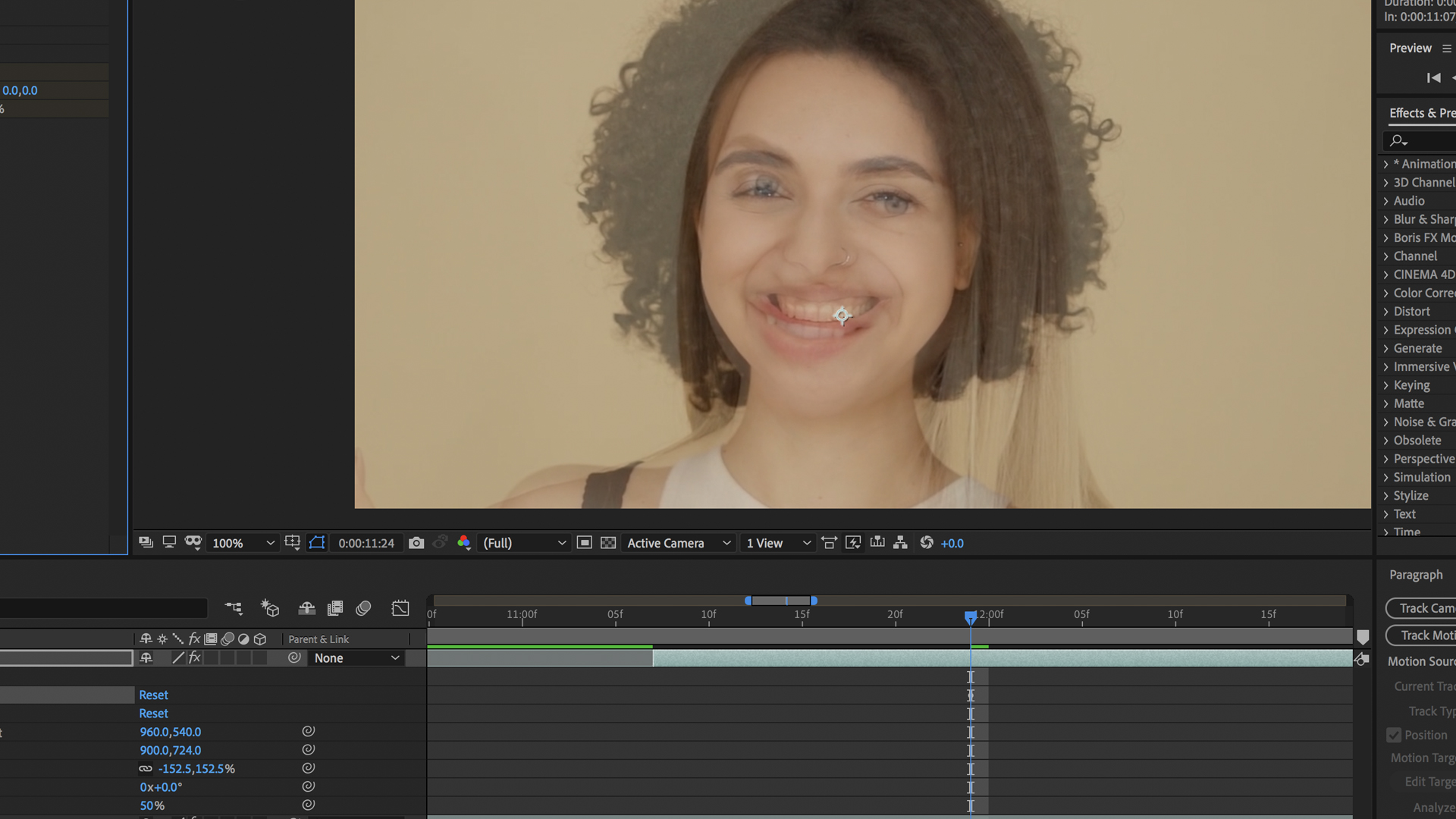Reset the viewer exposure

[x=927, y=543]
